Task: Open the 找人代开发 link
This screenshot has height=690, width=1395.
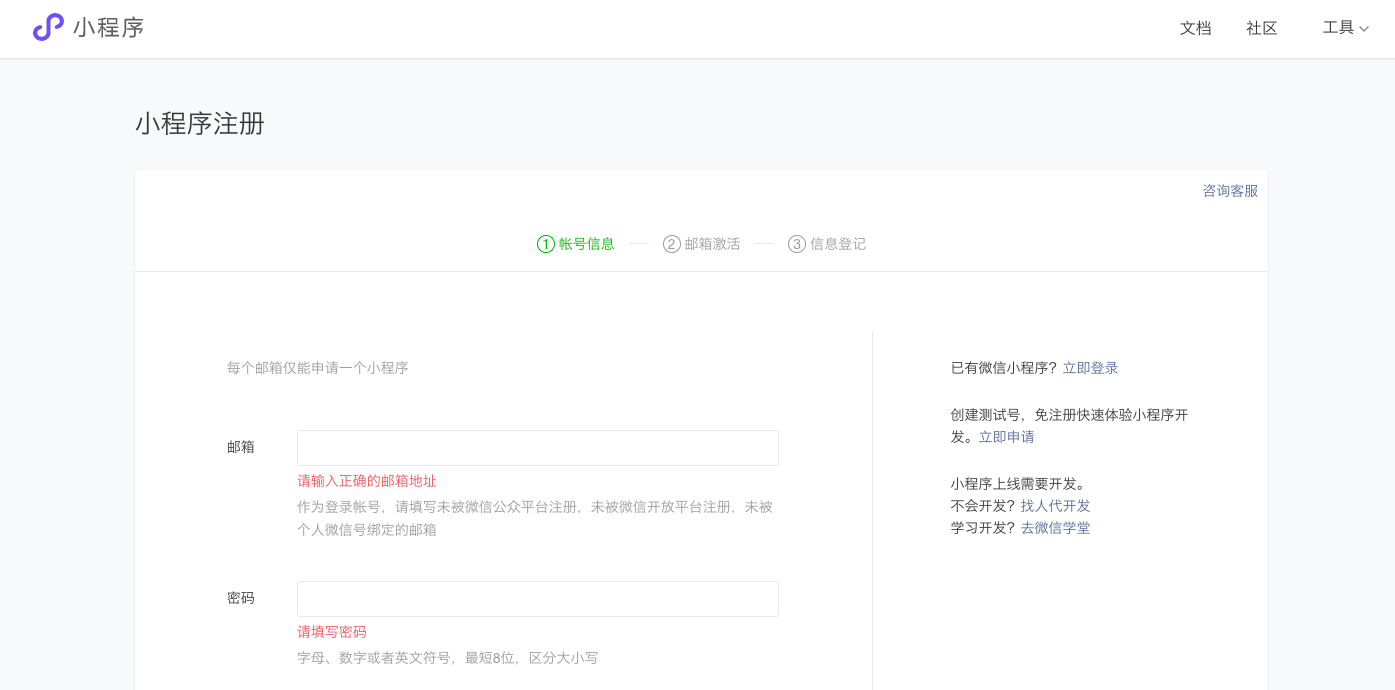Action: 1055,506
